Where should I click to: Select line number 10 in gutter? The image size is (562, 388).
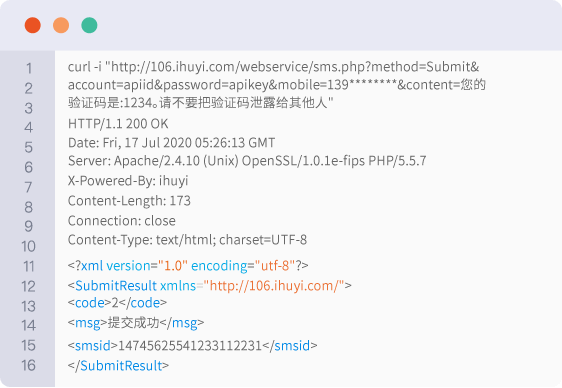tap(28, 246)
